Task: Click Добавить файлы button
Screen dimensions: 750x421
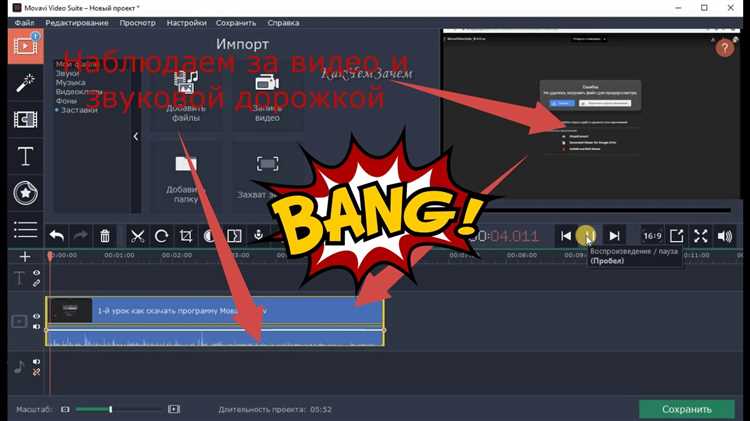Action: click(x=186, y=96)
